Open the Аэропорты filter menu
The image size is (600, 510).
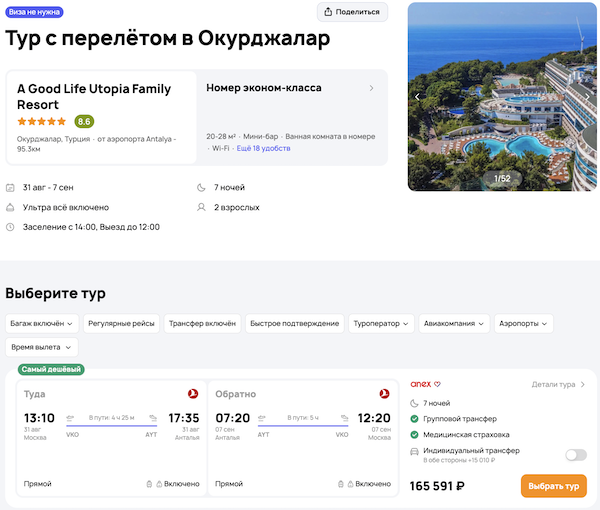tap(524, 323)
